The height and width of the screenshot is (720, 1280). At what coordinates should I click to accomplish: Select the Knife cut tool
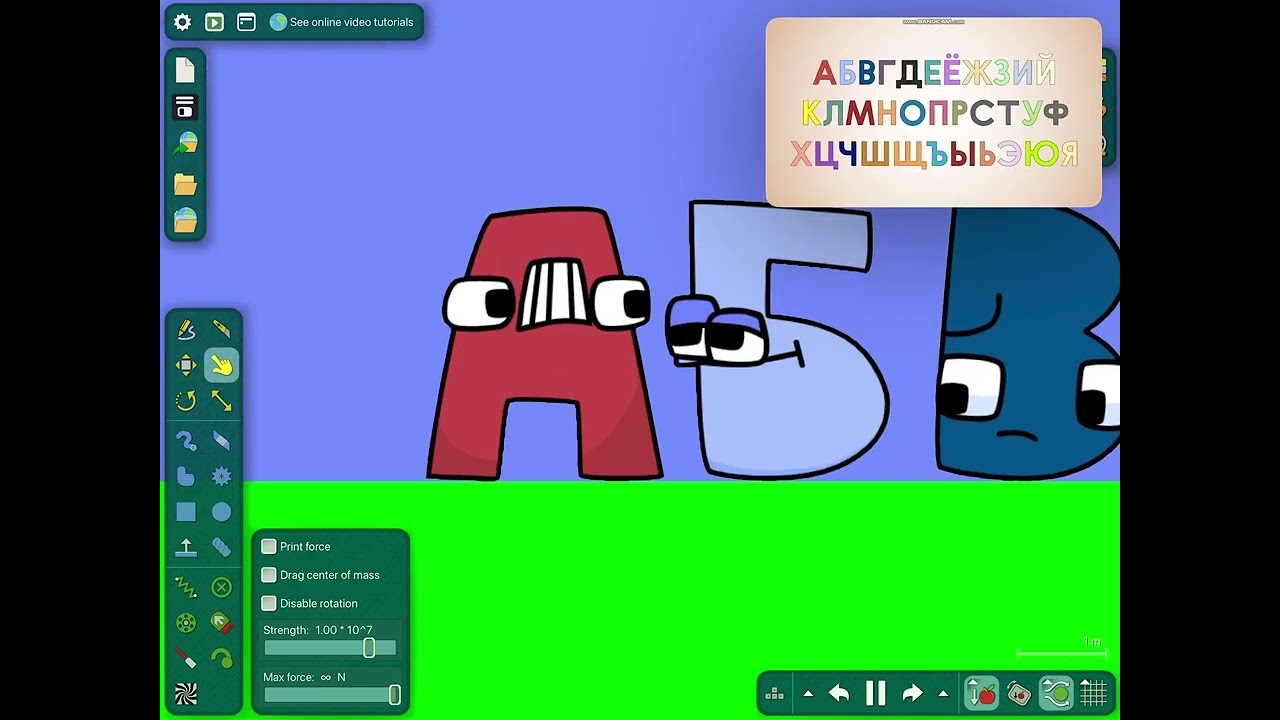coord(221,329)
